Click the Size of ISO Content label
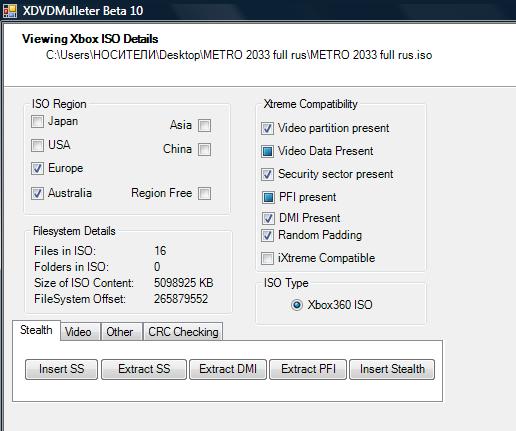This screenshot has height=431, width=516. pos(84,283)
